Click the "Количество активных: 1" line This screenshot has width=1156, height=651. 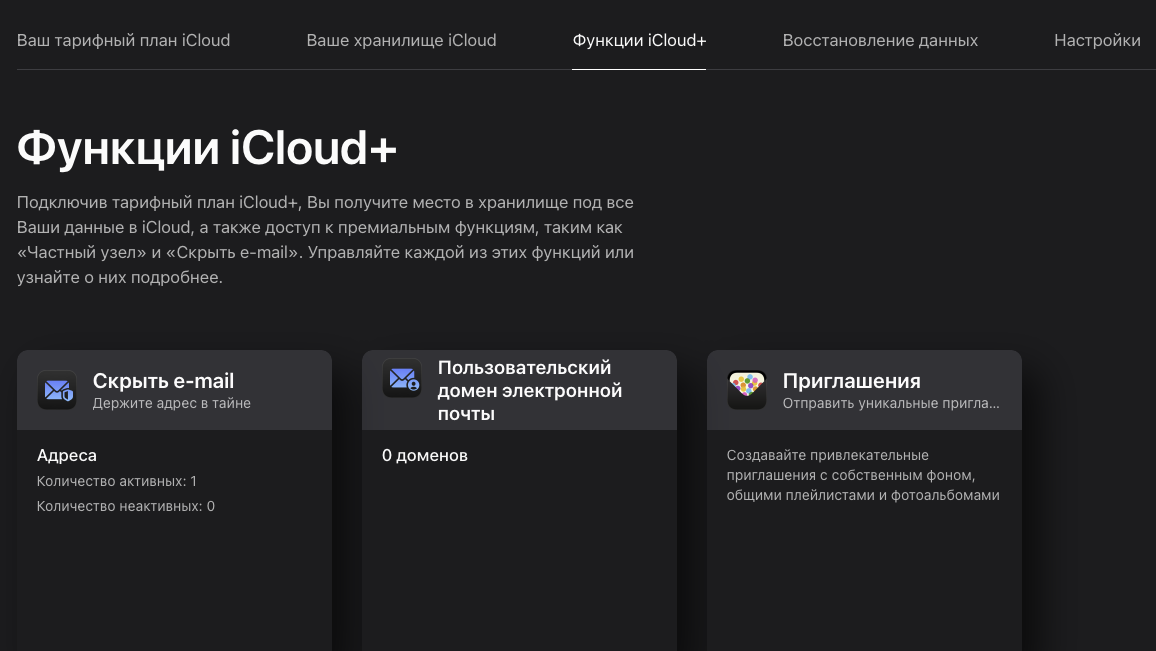coord(116,481)
